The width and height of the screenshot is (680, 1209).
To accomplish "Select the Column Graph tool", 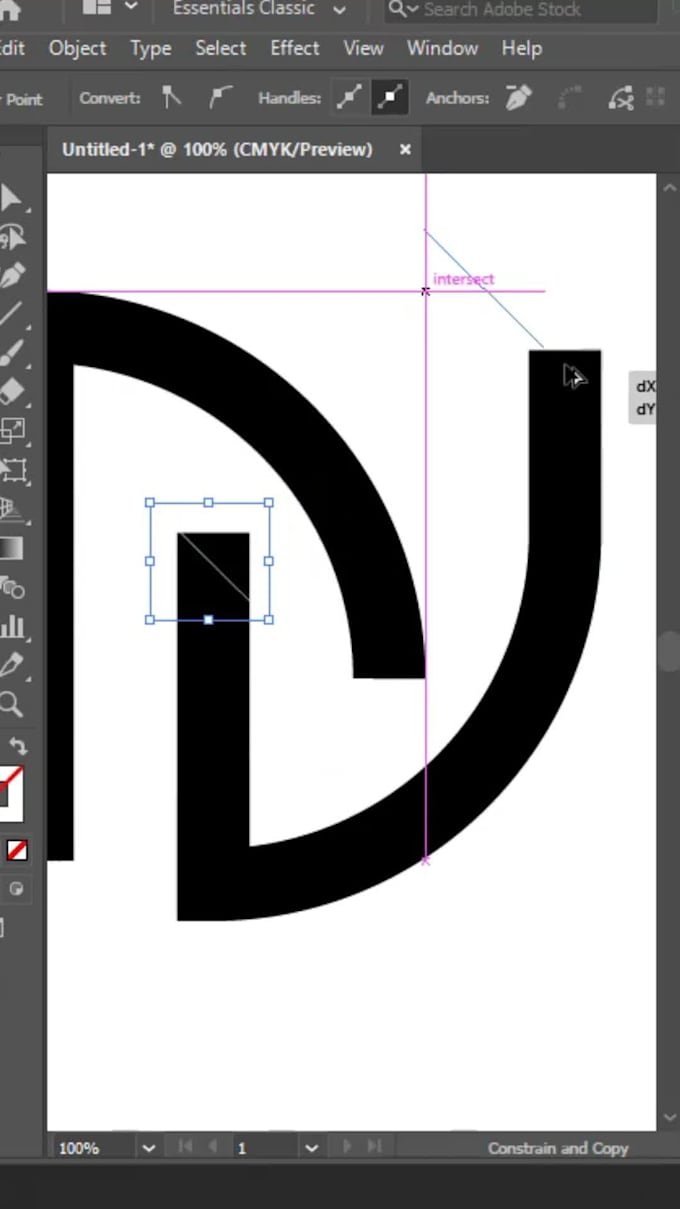I will click(x=11, y=627).
